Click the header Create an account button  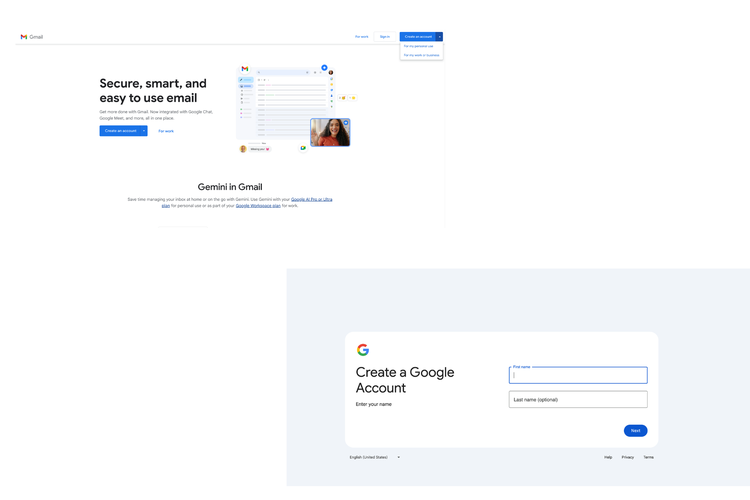[x=418, y=37]
